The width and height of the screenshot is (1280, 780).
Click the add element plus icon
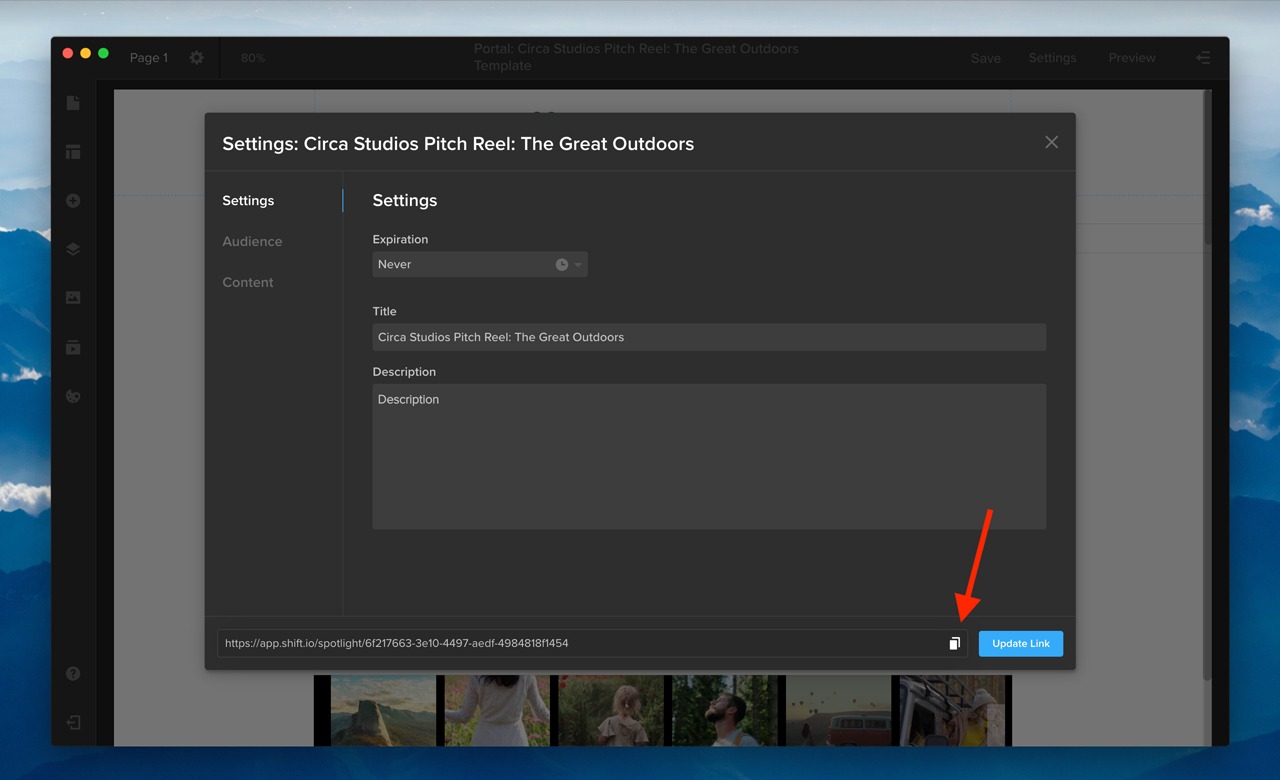(x=73, y=201)
